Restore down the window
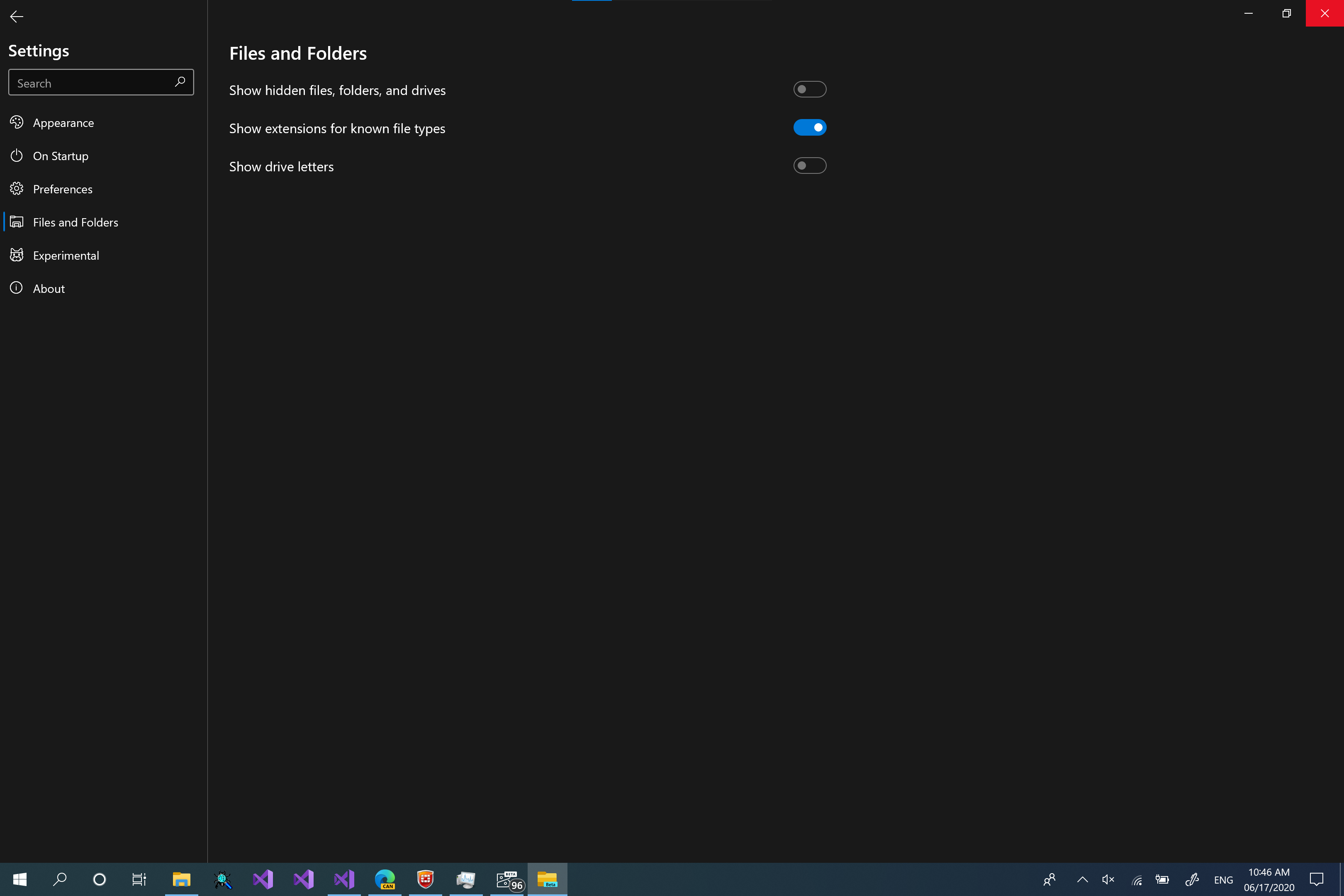The image size is (1344, 896). (x=1286, y=13)
